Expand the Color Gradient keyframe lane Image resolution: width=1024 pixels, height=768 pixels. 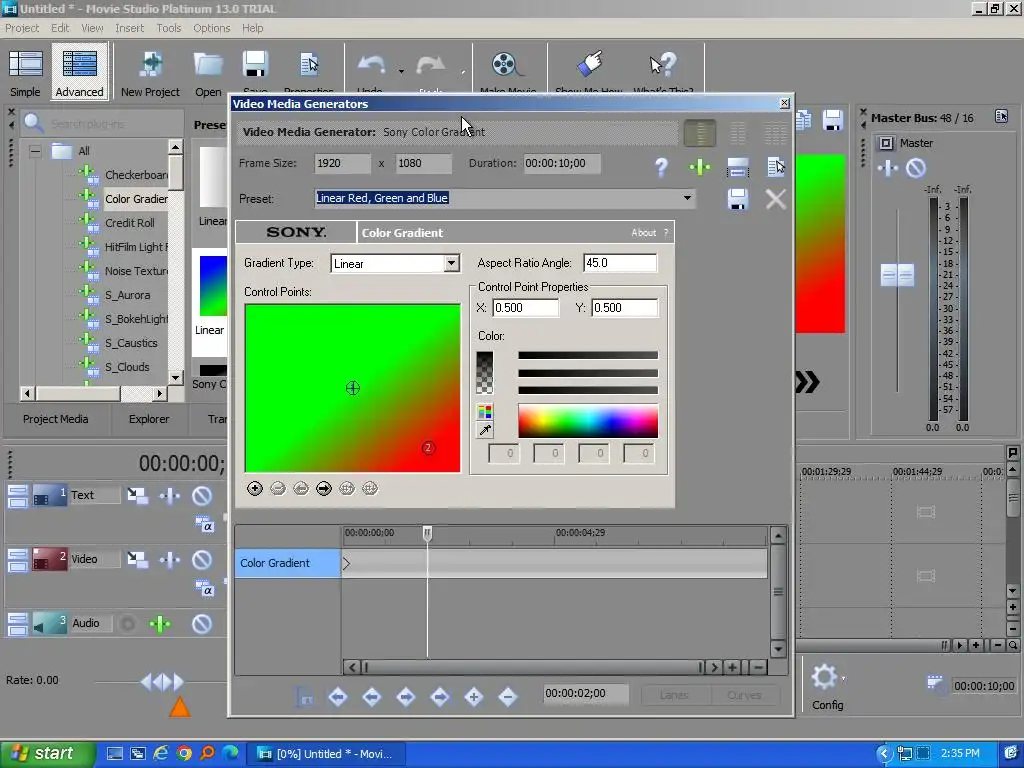click(346, 563)
